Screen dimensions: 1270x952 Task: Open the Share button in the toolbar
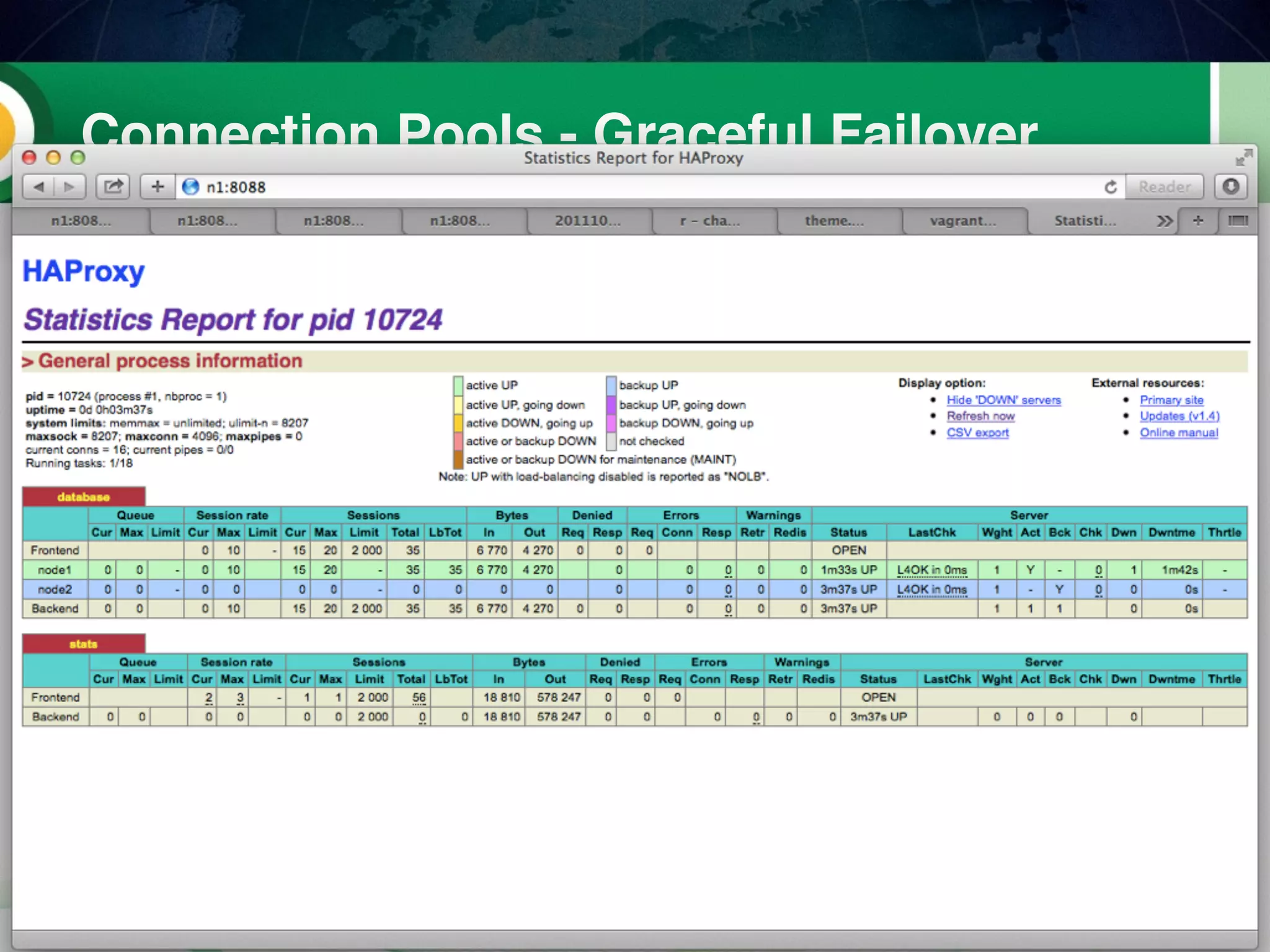click(x=113, y=187)
